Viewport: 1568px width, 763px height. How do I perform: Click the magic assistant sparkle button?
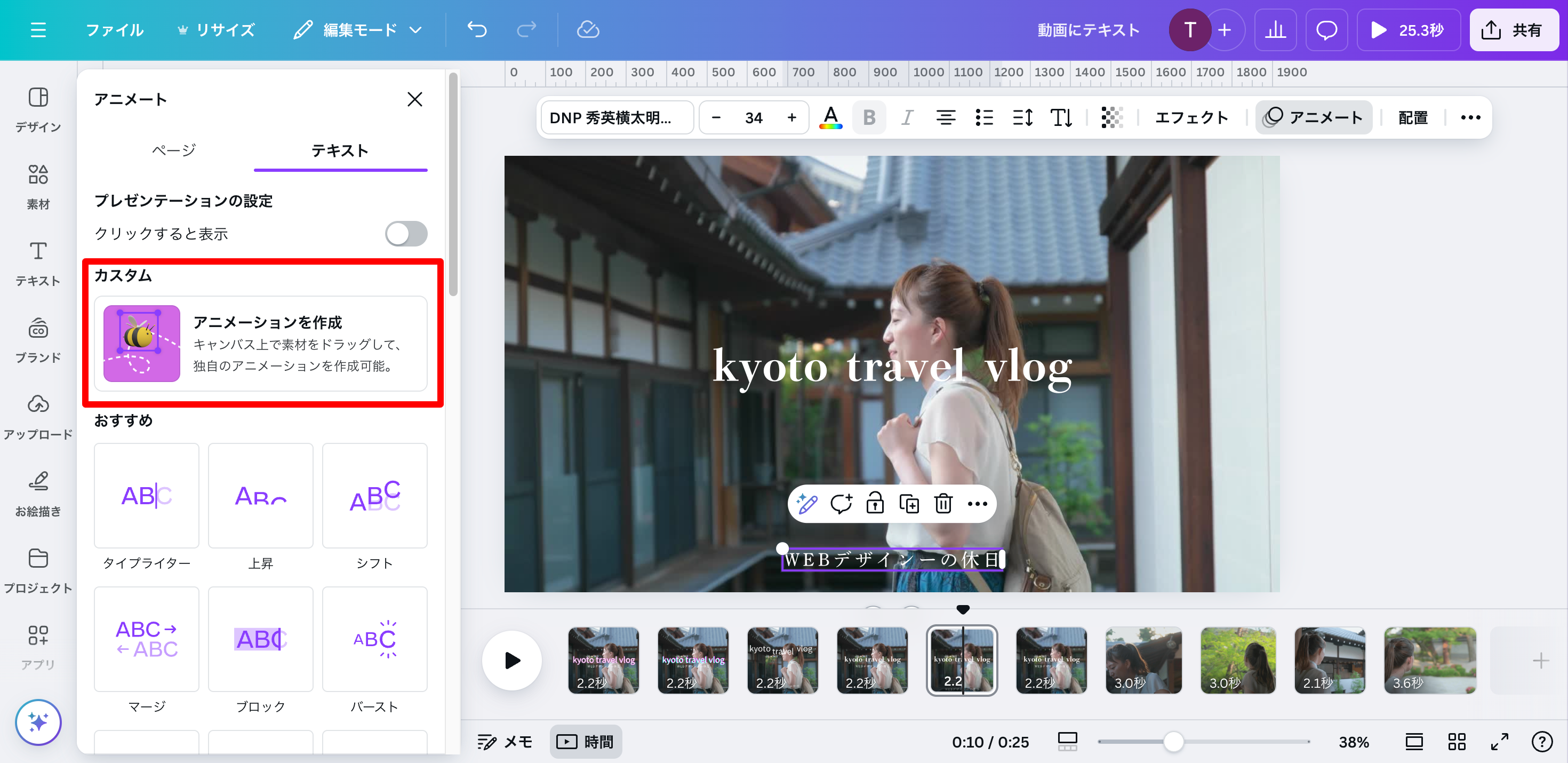38,722
